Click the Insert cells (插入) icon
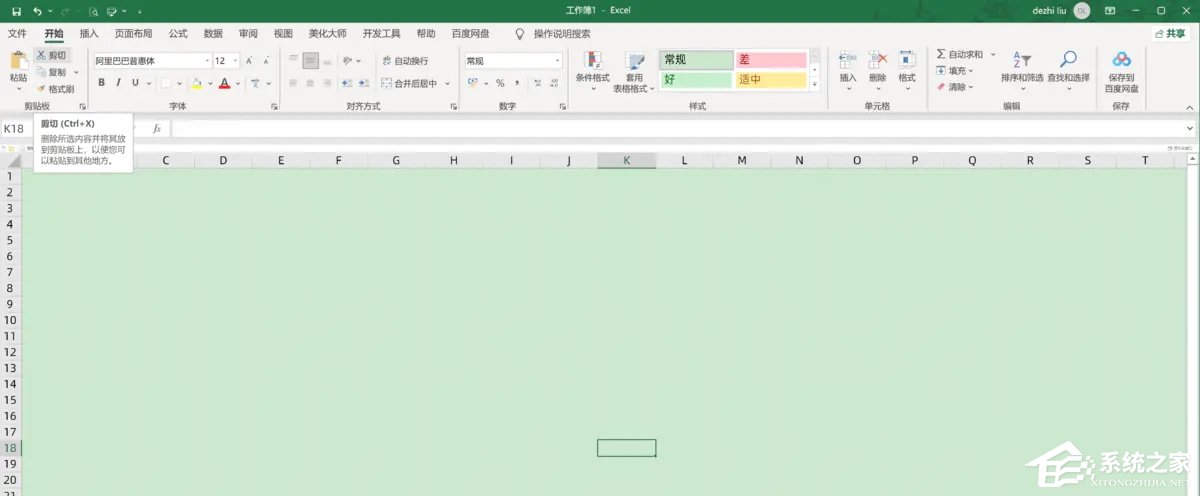1200x496 pixels. [848, 61]
